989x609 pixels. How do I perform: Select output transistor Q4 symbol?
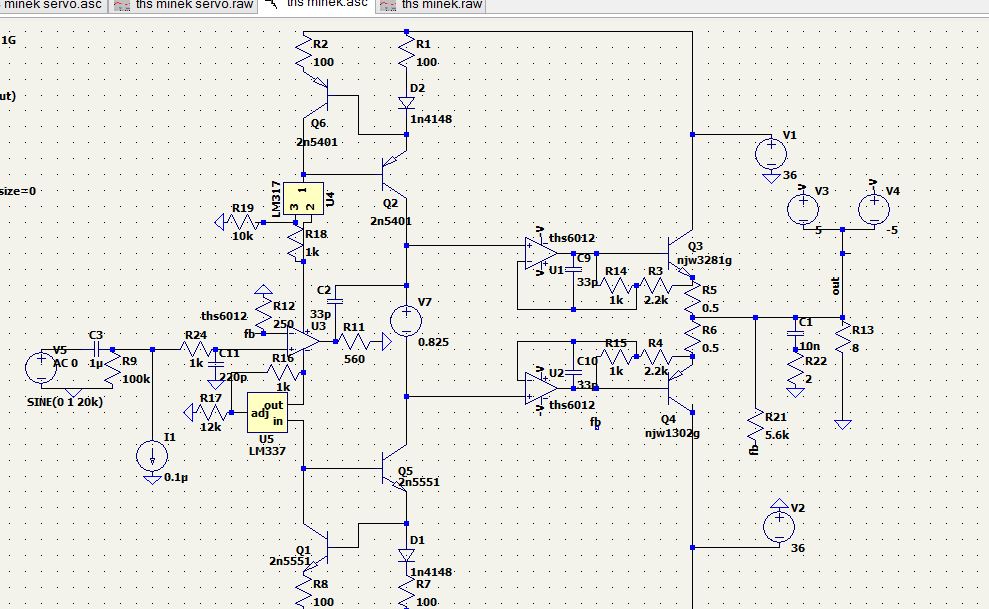pyautogui.click(x=680, y=388)
